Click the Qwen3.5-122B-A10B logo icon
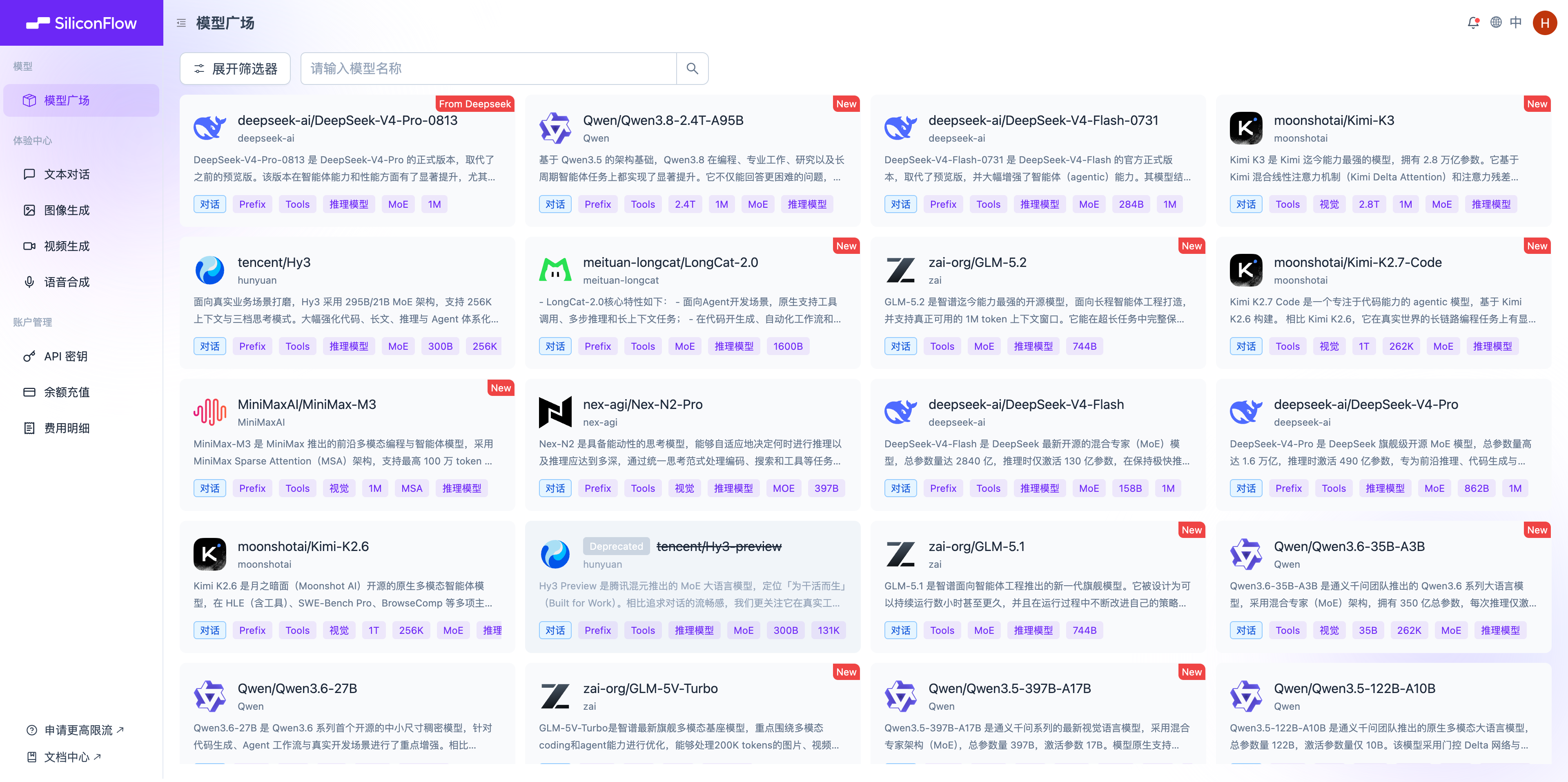This screenshot has height=782, width=1568. point(1246,696)
